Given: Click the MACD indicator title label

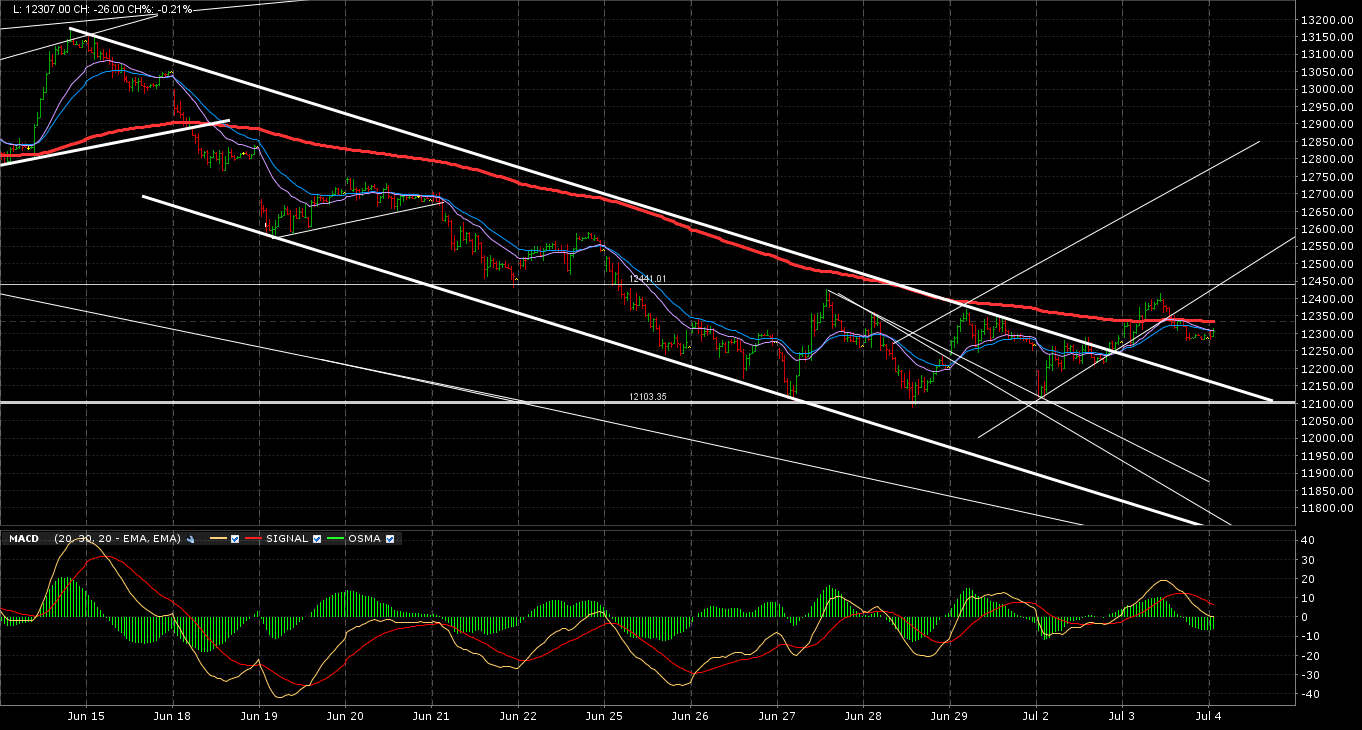Looking at the screenshot, I should pyautogui.click(x=24, y=539).
